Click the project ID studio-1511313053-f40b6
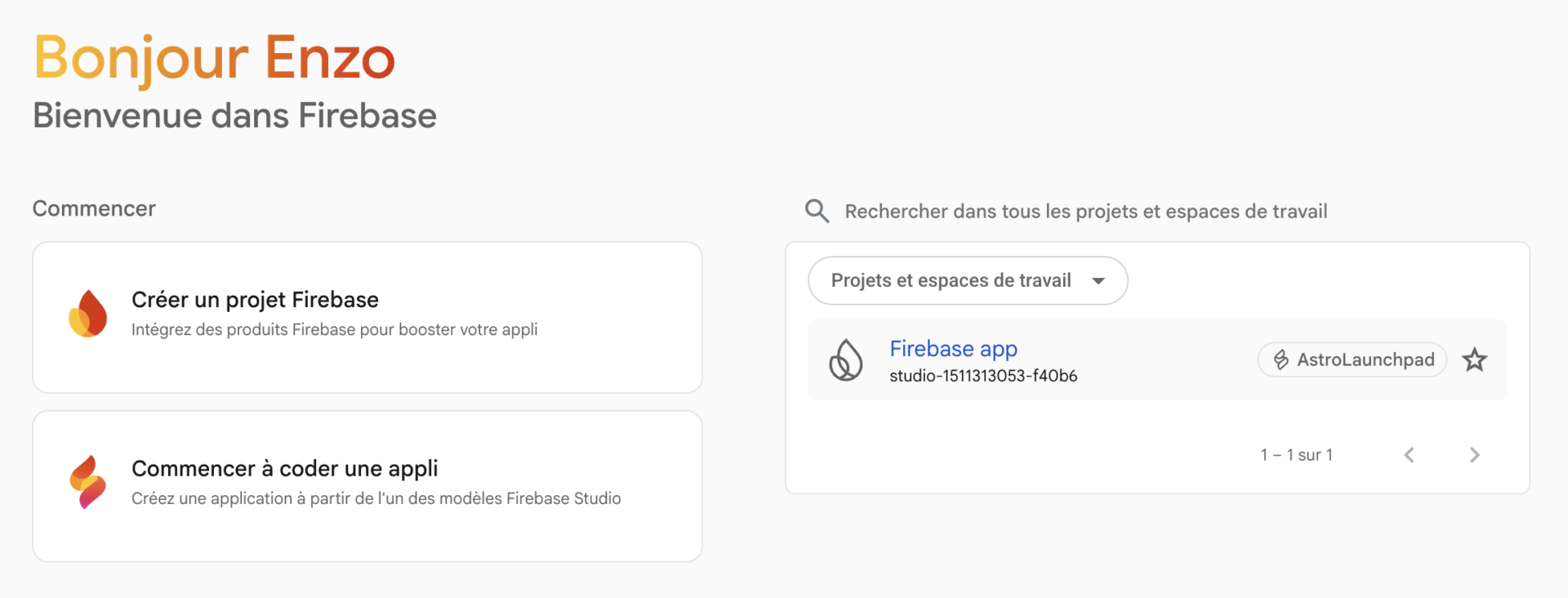 983,376
